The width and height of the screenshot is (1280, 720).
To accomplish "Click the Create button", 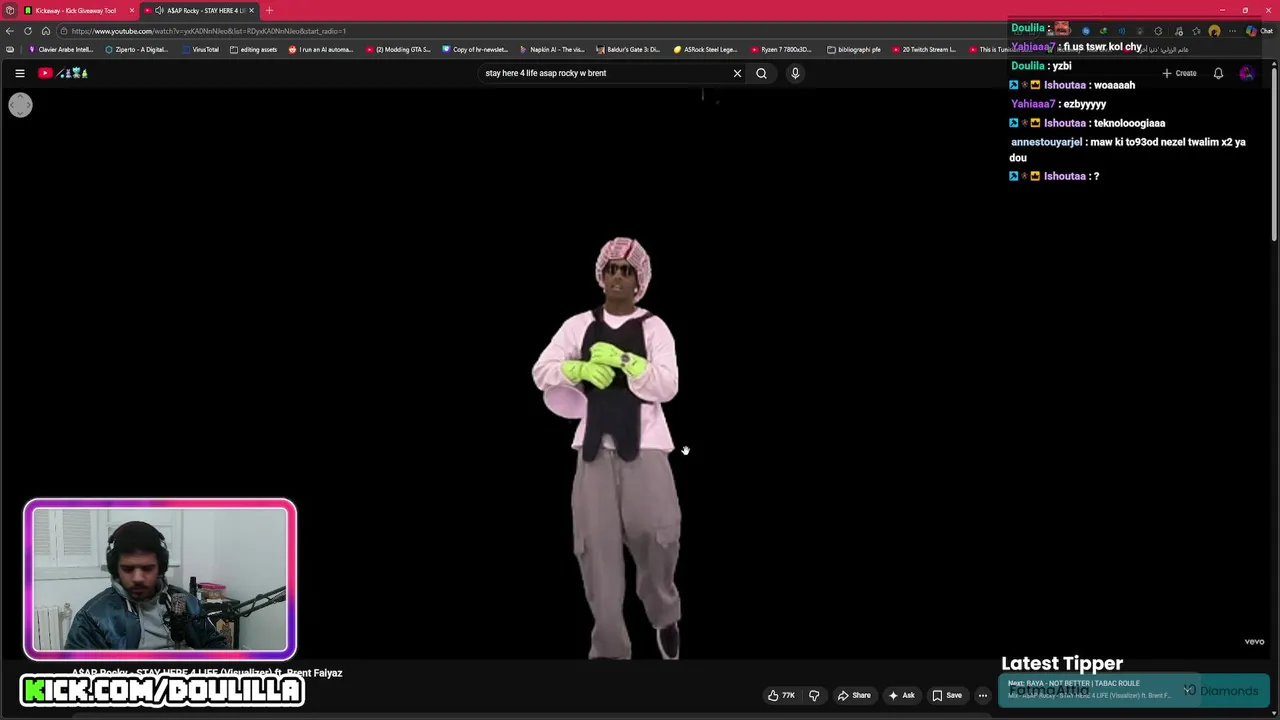I will pyautogui.click(x=1179, y=73).
